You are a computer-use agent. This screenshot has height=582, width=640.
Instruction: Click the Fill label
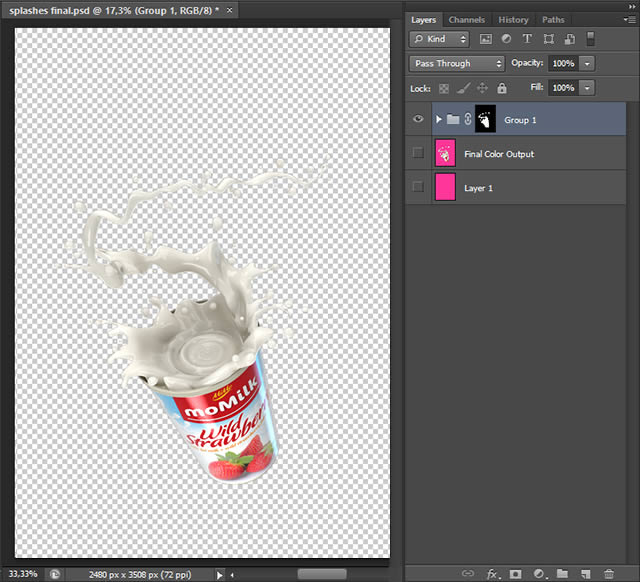tap(537, 87)
